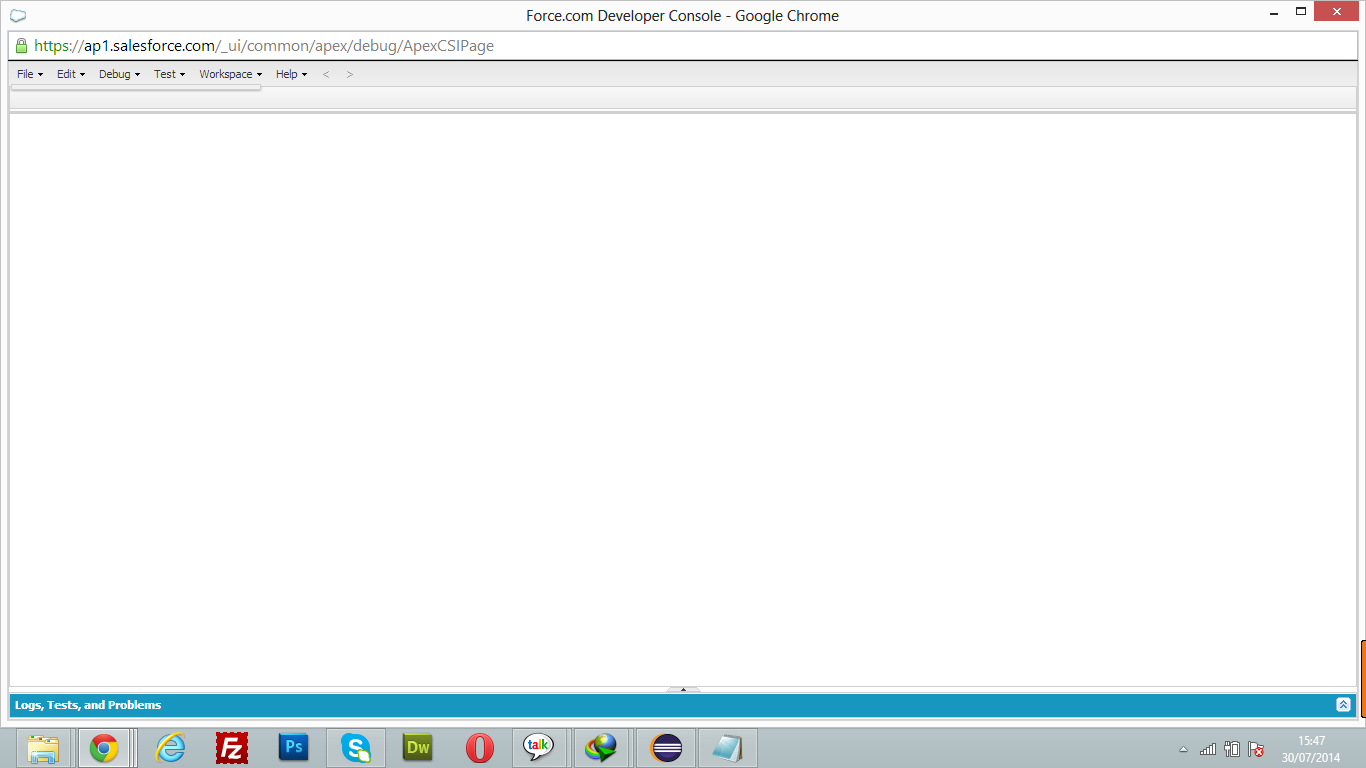Click the Salesforce cloud icon in the title bar
The height and width of the screenshot is (768, 1366).
point(18,16)
